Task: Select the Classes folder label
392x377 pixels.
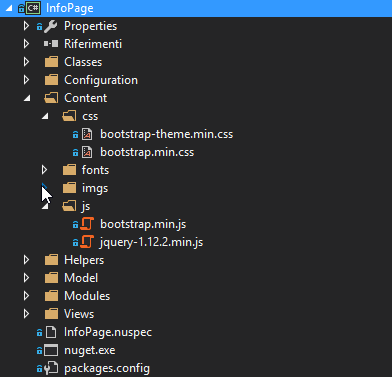Action: click(x=83, y=62)
